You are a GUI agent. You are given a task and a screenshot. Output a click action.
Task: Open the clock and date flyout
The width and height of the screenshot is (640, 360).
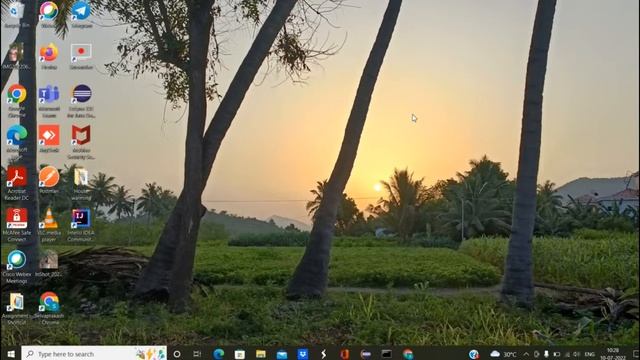[x=613, y=354]
